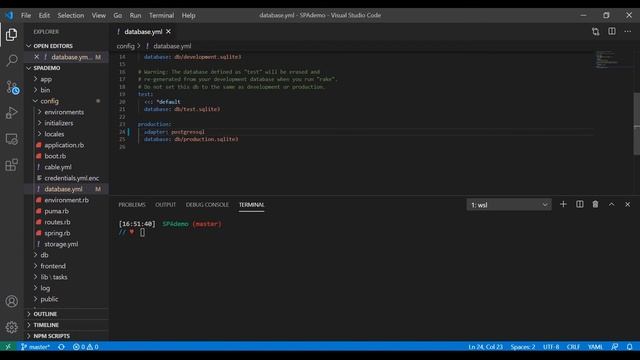The image size is (640, 360).
Task: Expand the app folder
Action: click(46, 79)
